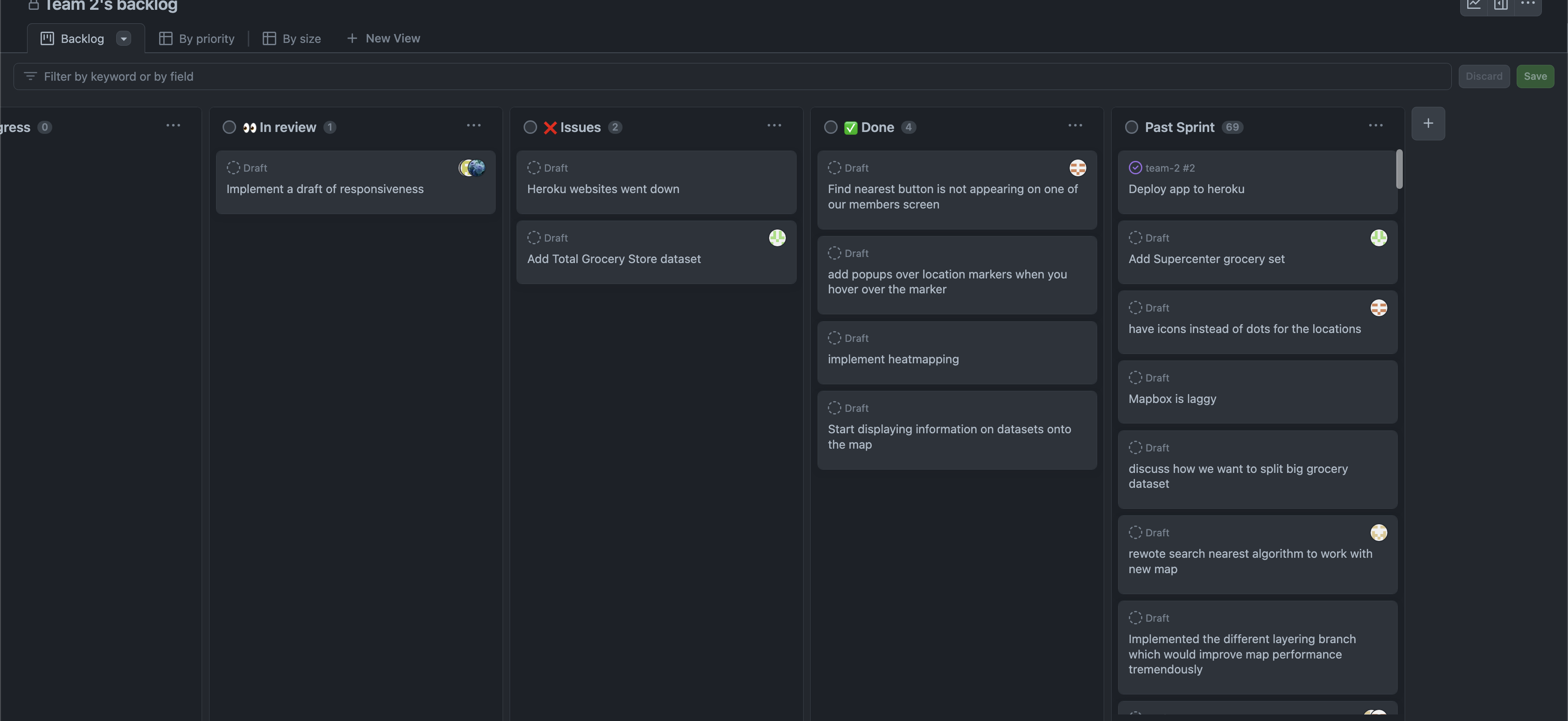Image resolution: width=1568 pixels, height=721 pixels.
Task: Add a new column with the plus icon
Action: click(1428, 123)
